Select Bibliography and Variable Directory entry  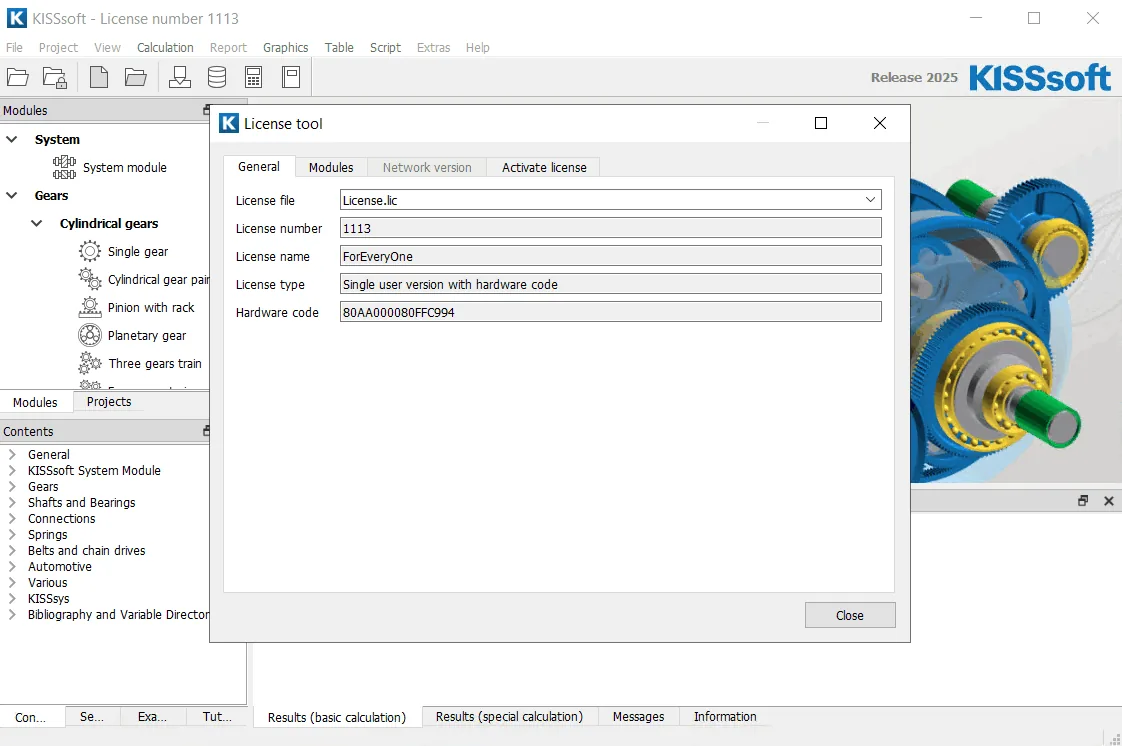[118, 614]
